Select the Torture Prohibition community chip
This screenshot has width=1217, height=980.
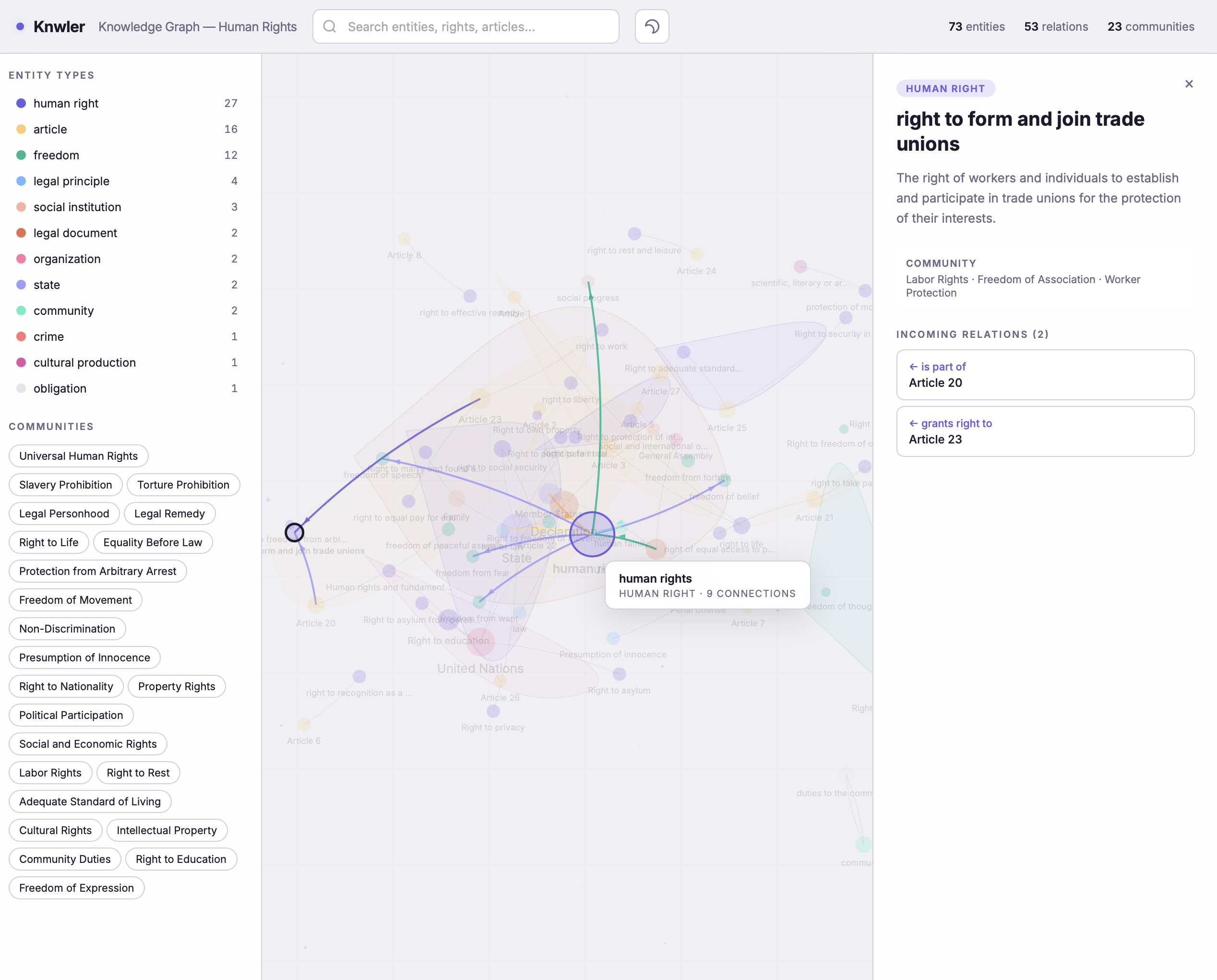click(x=183, y=485)
